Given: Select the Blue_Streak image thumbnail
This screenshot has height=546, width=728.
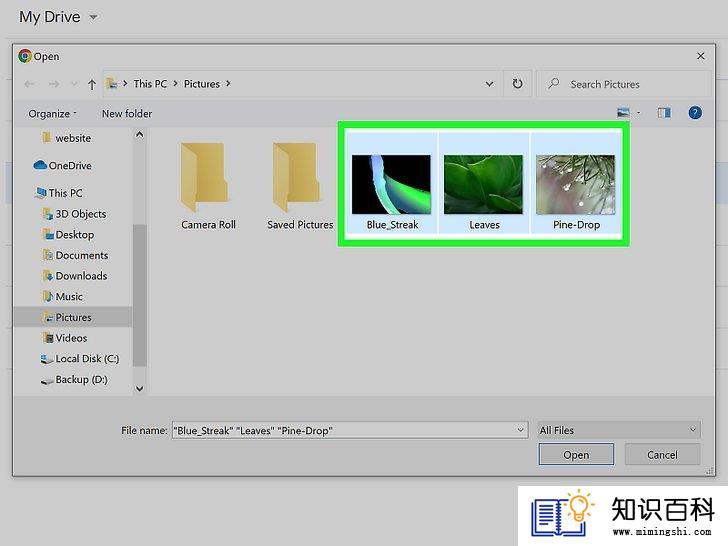Looking at the screenshot, I should point(392,182).
